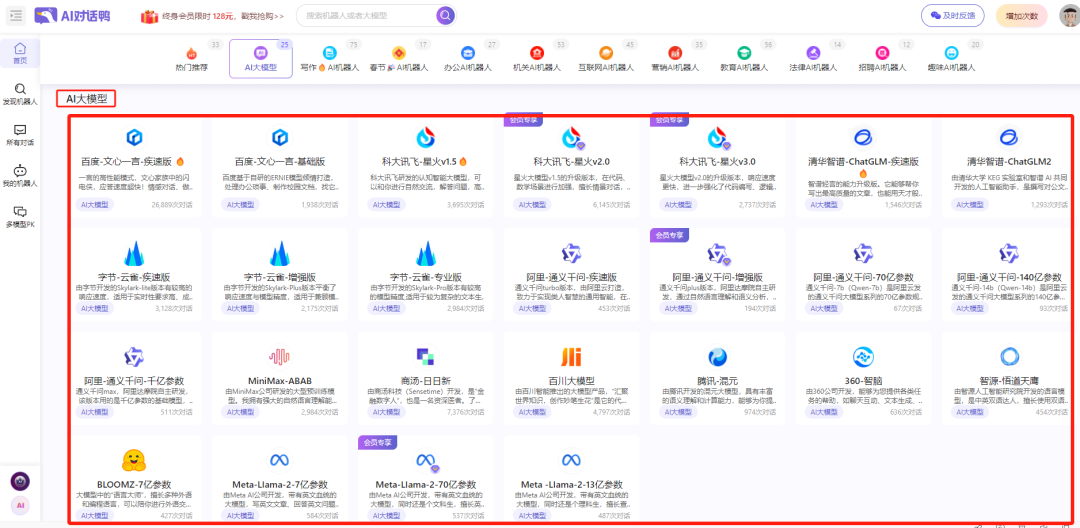1080x528 pixels.
Task: Click the 字节-云雀-专业版 card title
Action: (425, 277)
